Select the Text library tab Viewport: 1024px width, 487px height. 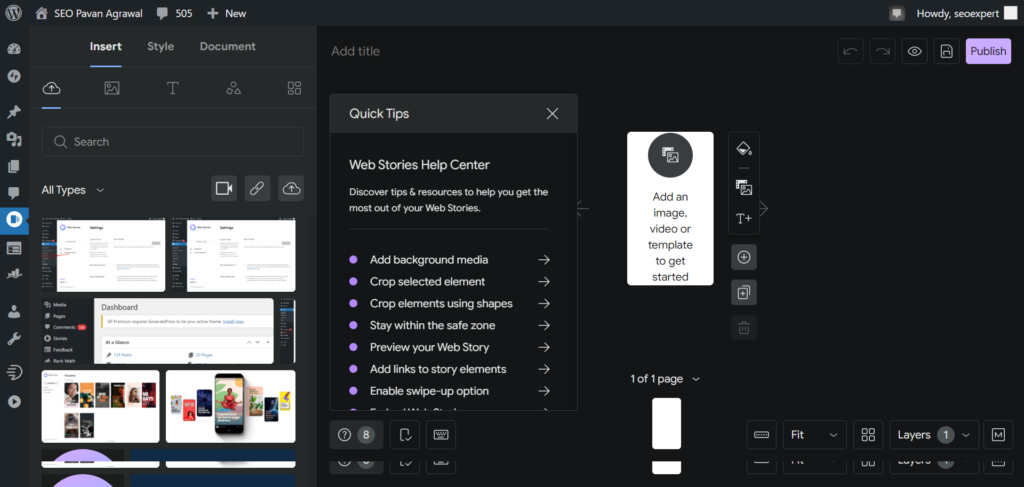click(x=172, y=88)
